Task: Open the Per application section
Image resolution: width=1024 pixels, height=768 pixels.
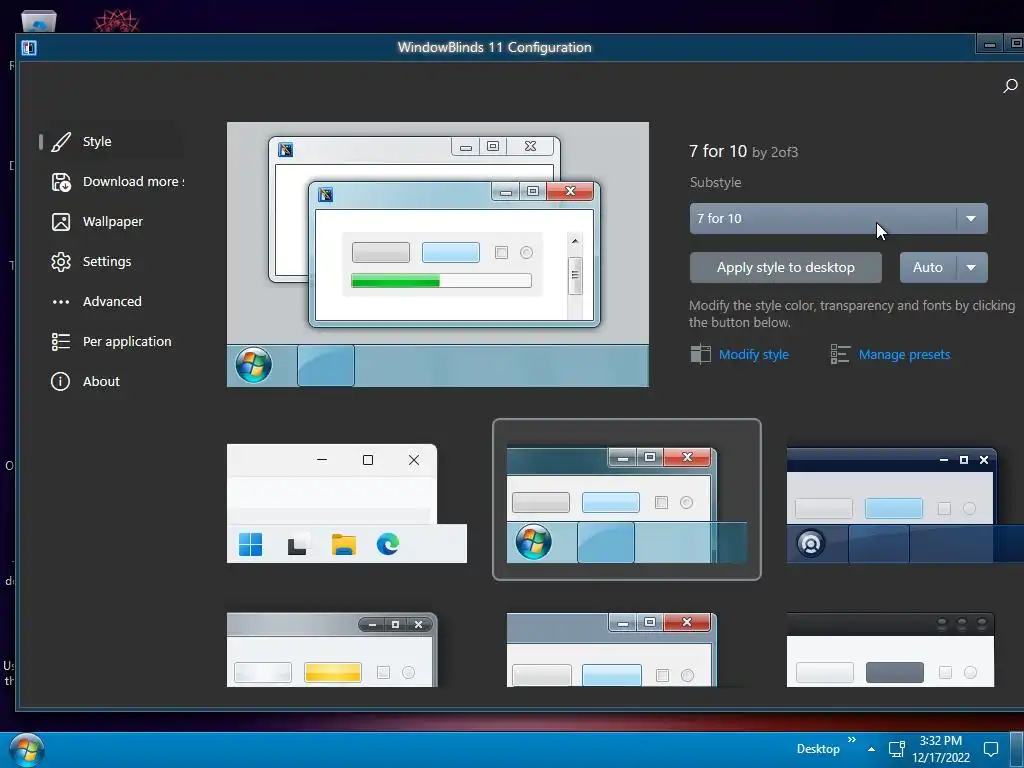Action: coord(127,342)
